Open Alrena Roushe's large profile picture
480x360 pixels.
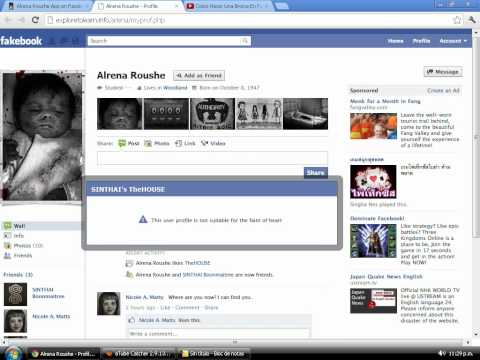coord(42,136)
